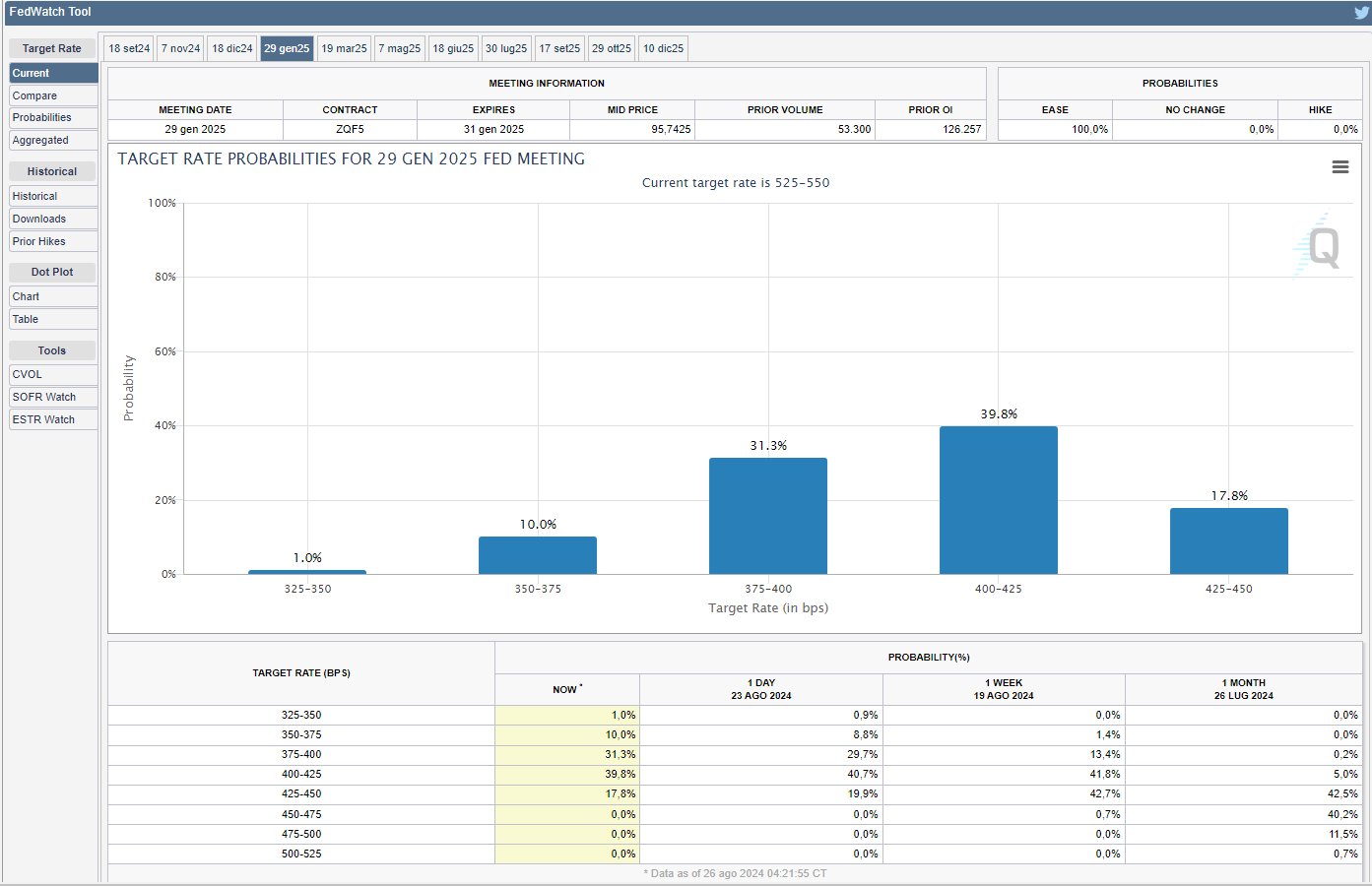Switch to the 18 set24 meeting tab
Image resolution: width=1372 pixels, height=886 pixels.
129,48
